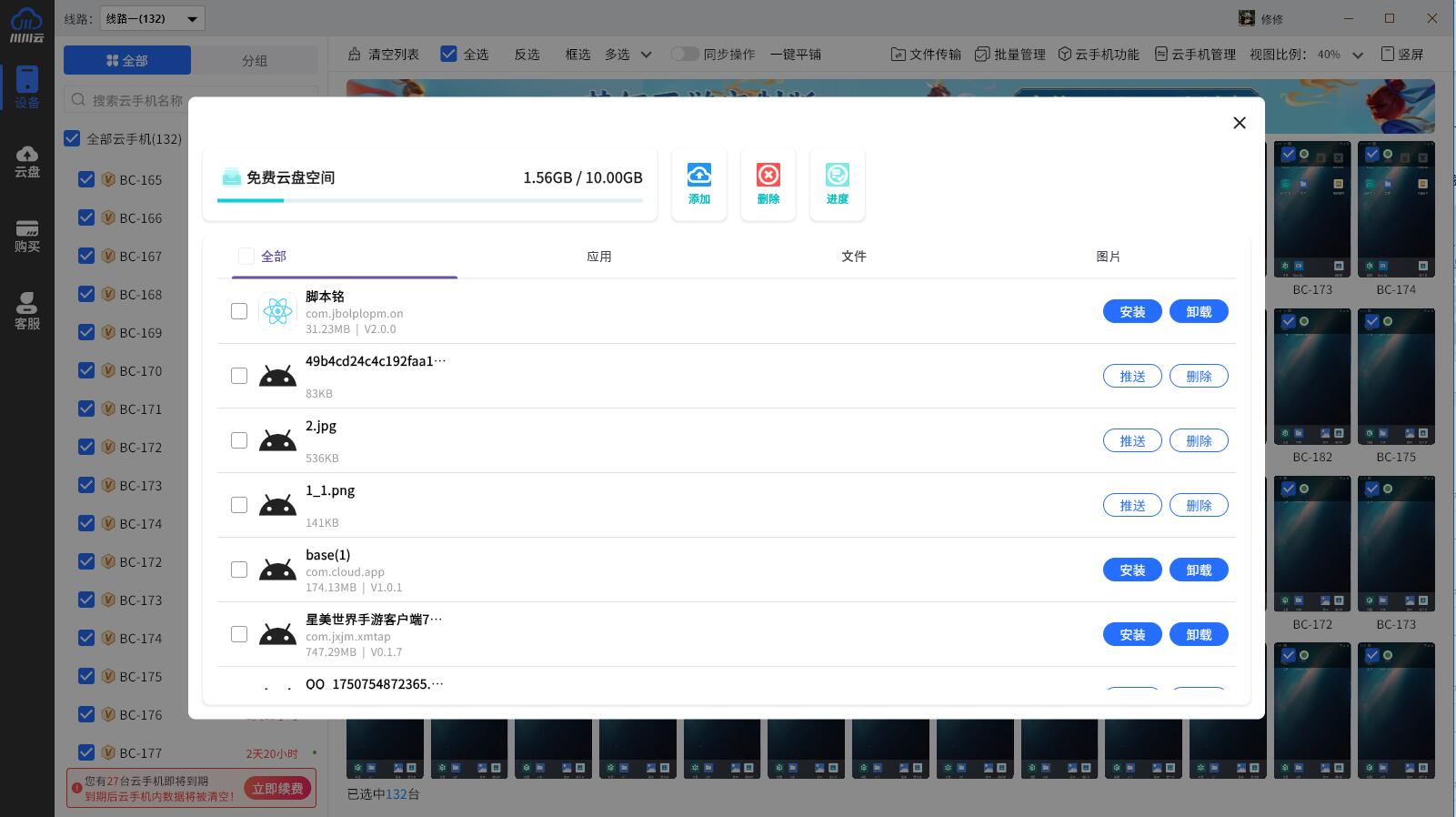Viewport: 1456px width, 817px height.
Task: Click 安装 for base(1) app
Action: (x=1131, y=570)
